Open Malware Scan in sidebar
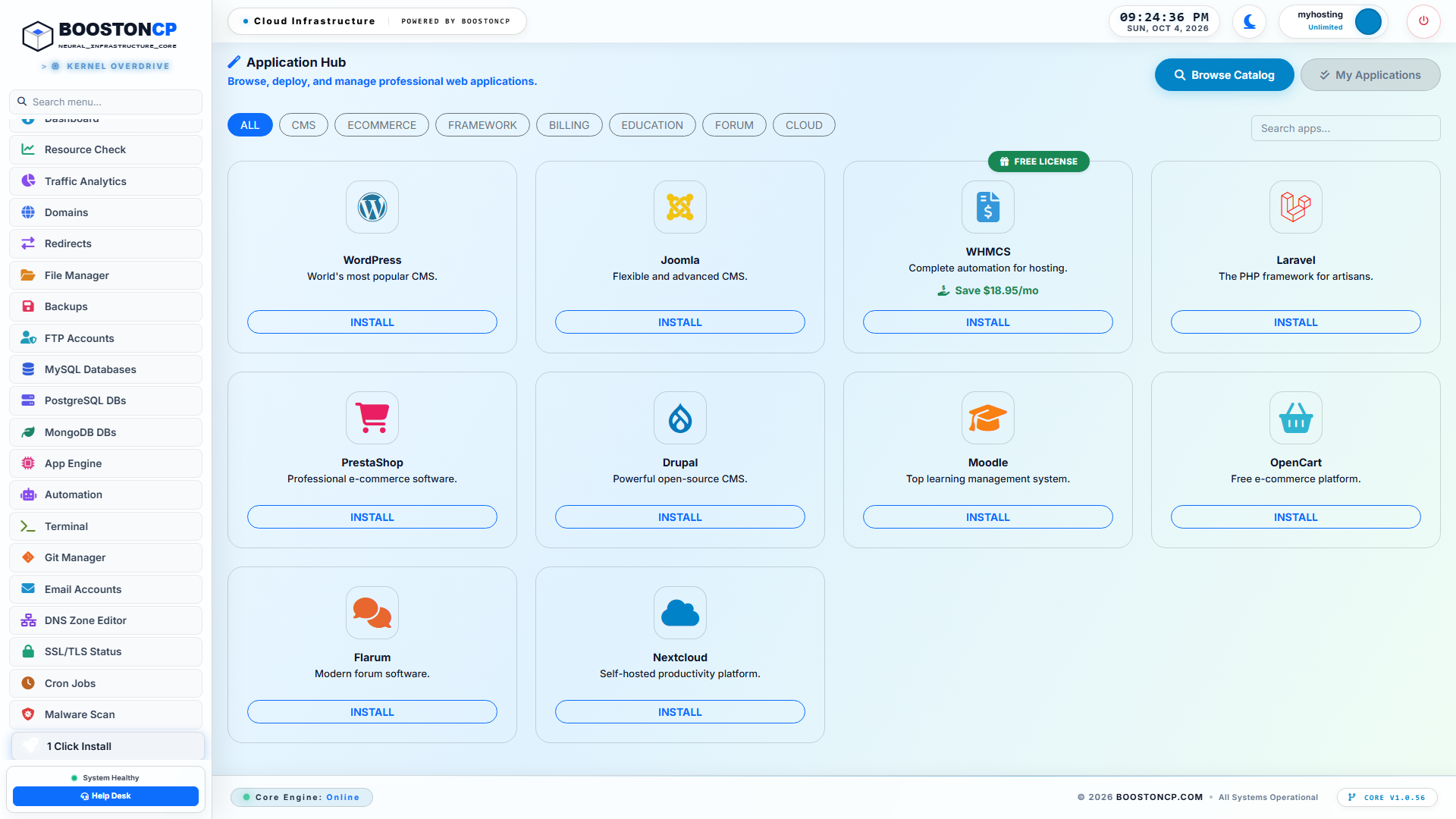Viewport: 1456px width, 819px height. pyautogui.click(x=105, y=714)
